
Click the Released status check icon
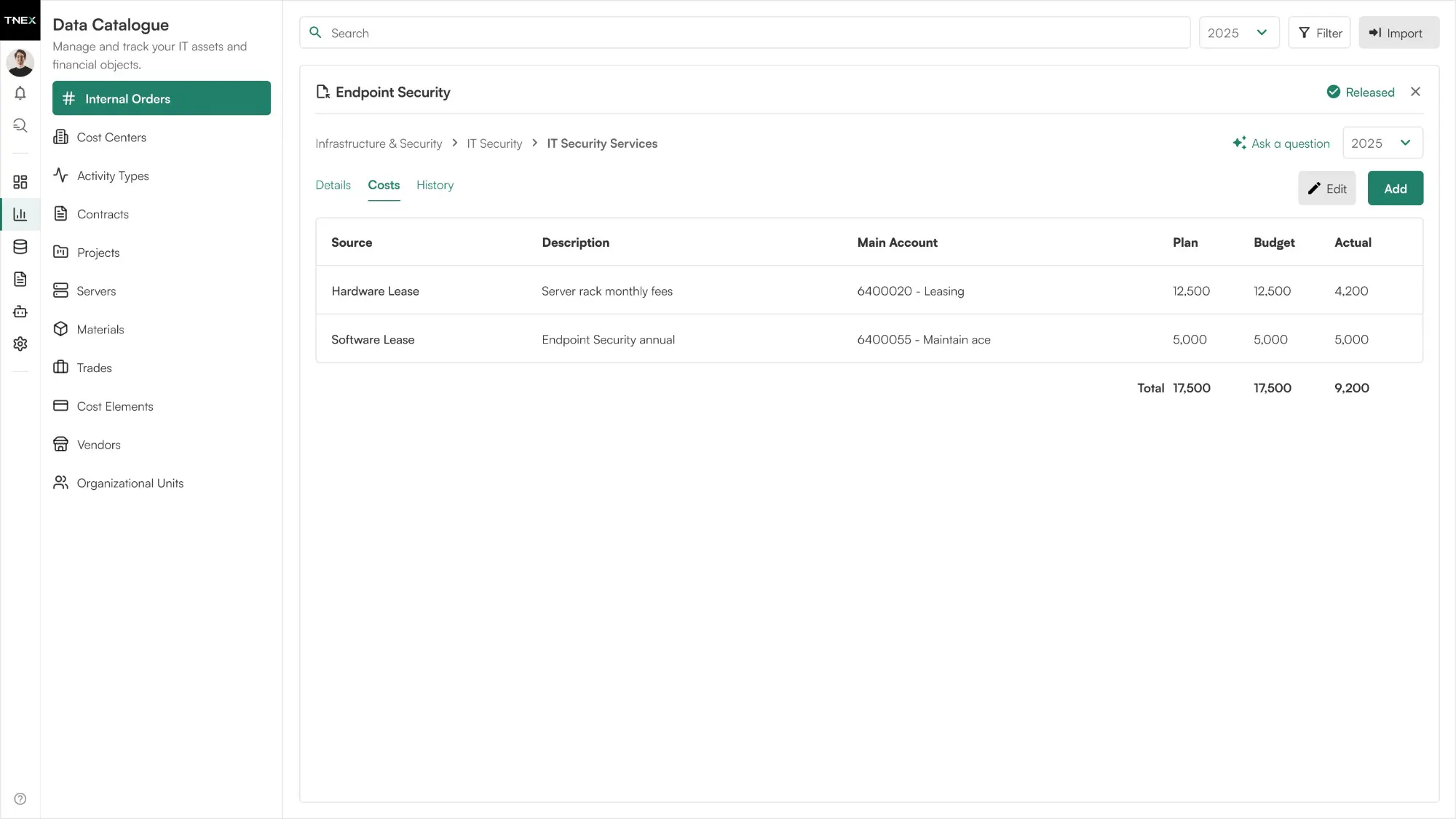1334,92
